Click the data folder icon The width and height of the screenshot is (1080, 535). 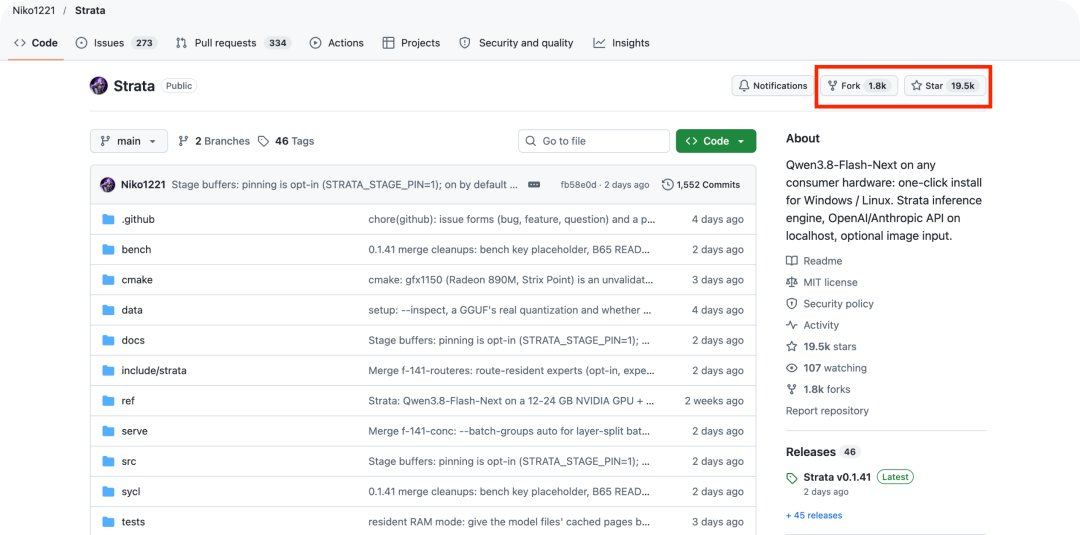pyautogui.click(x=108, y=310)
